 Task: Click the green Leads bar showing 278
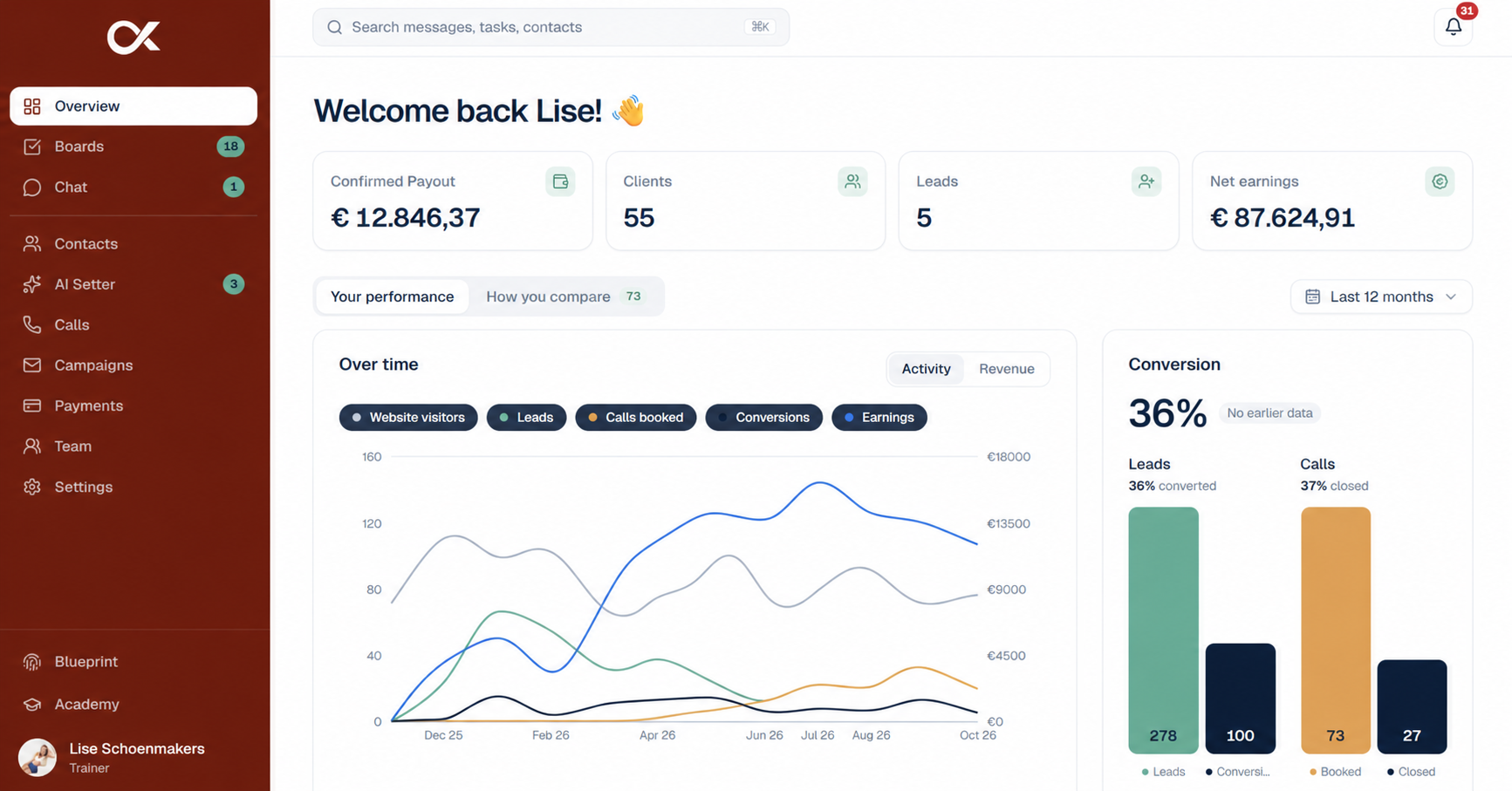1163,630
